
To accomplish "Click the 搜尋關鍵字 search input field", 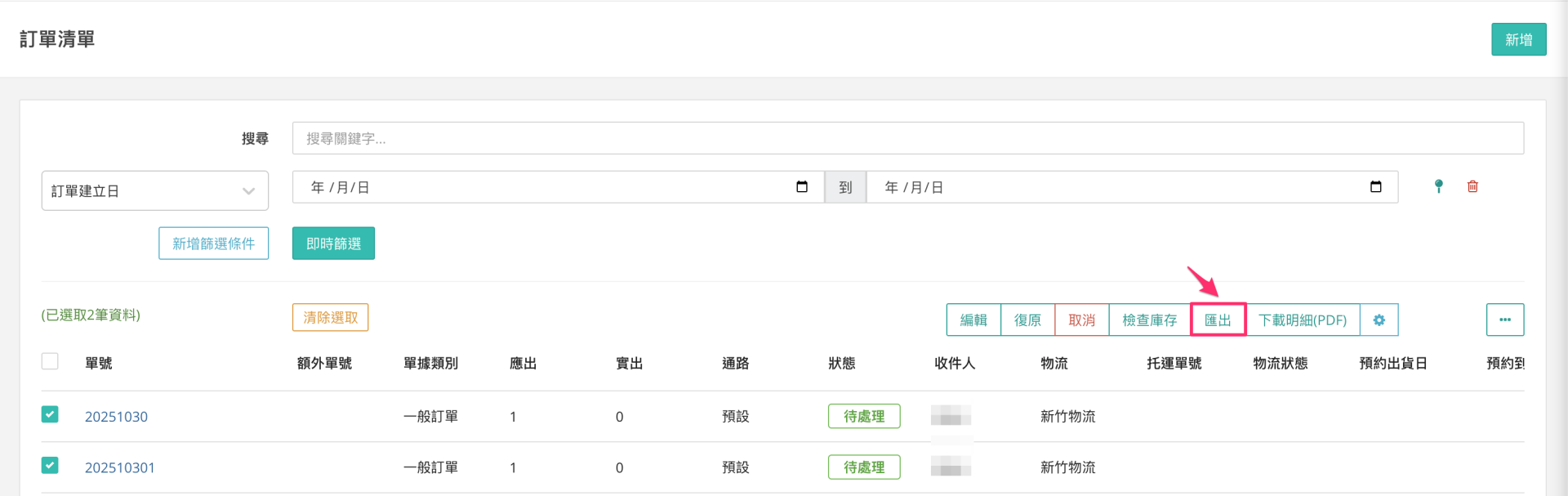I will (x=906, y=139).
